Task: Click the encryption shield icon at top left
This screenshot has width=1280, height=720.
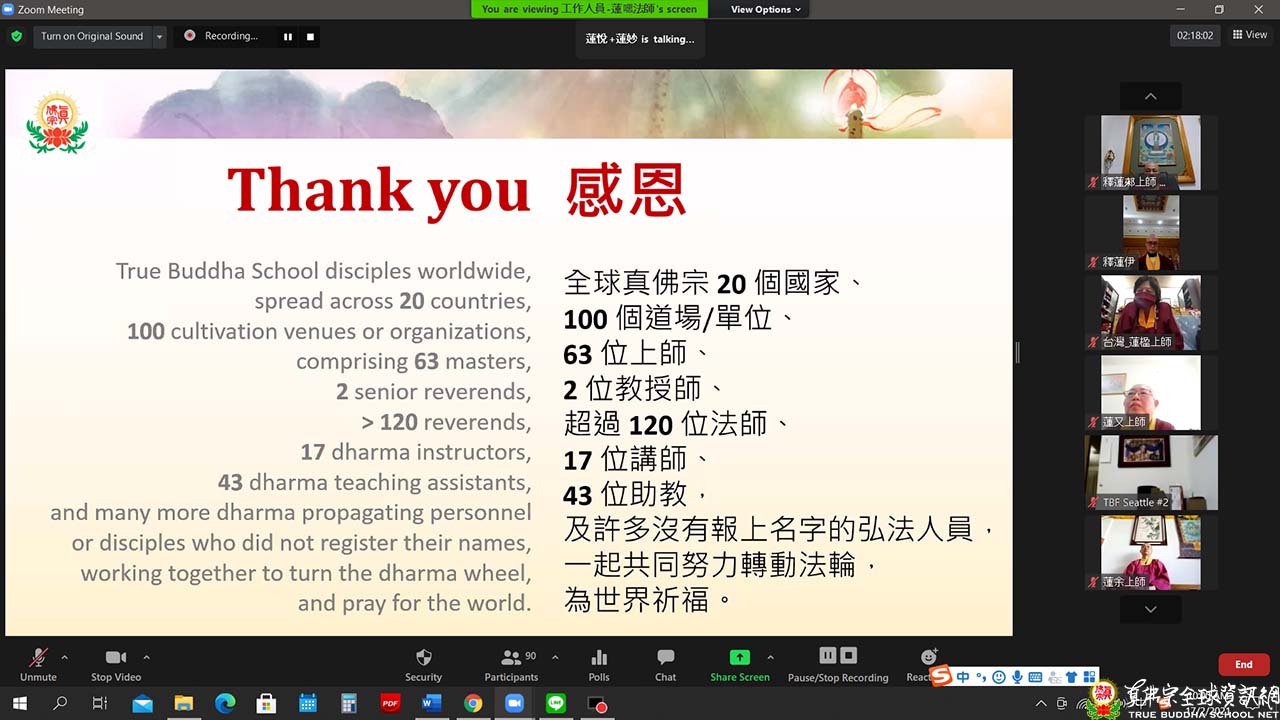Action: click(x=16, y=36)
